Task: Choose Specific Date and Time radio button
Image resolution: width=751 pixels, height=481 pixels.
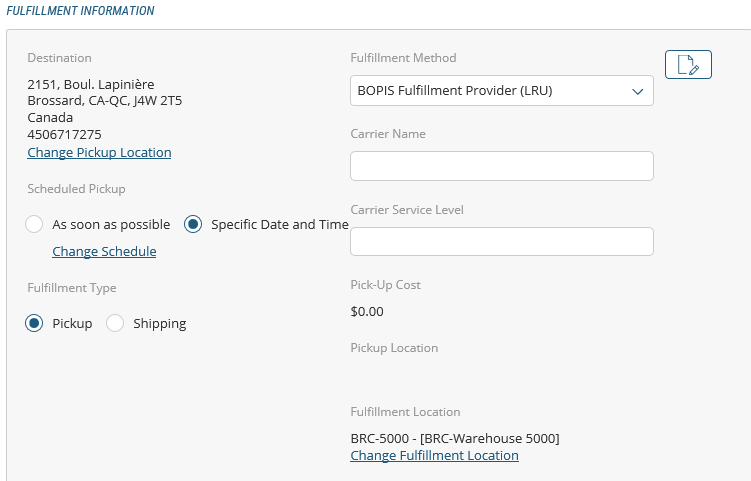Action: 194,225
